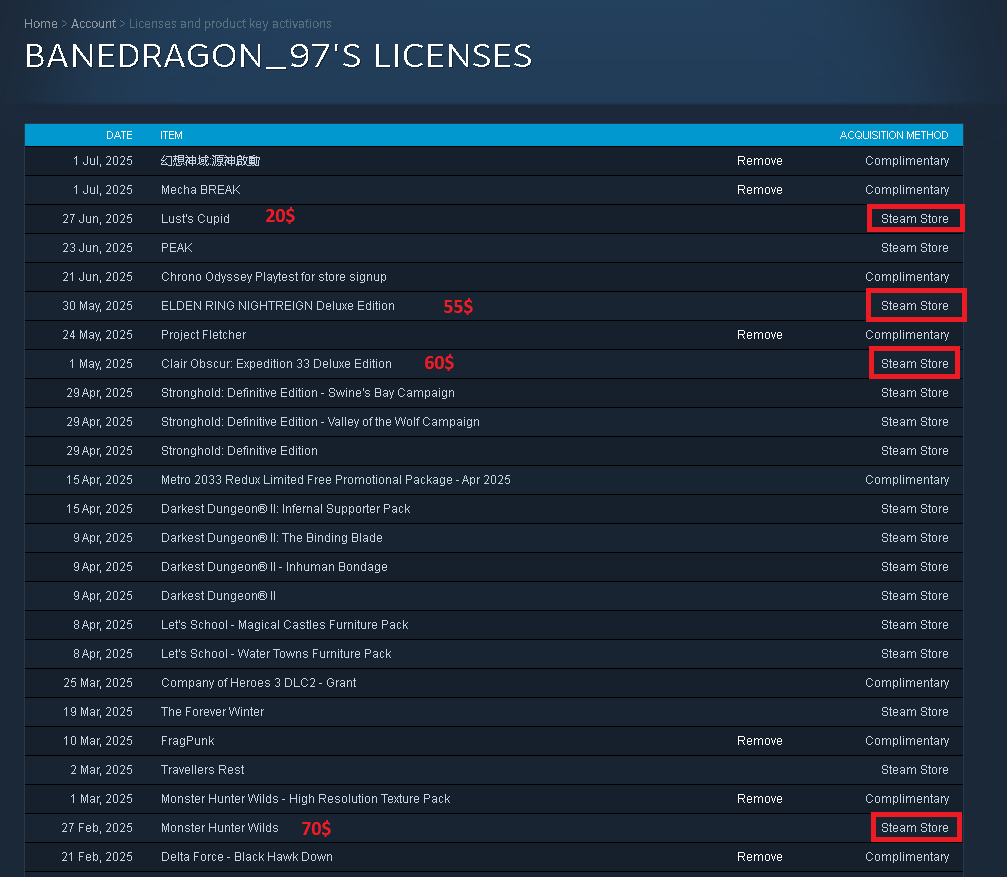Click the 19 Mar, 2025 date cell
1007x877 pixels.
[x=98, y=711]
